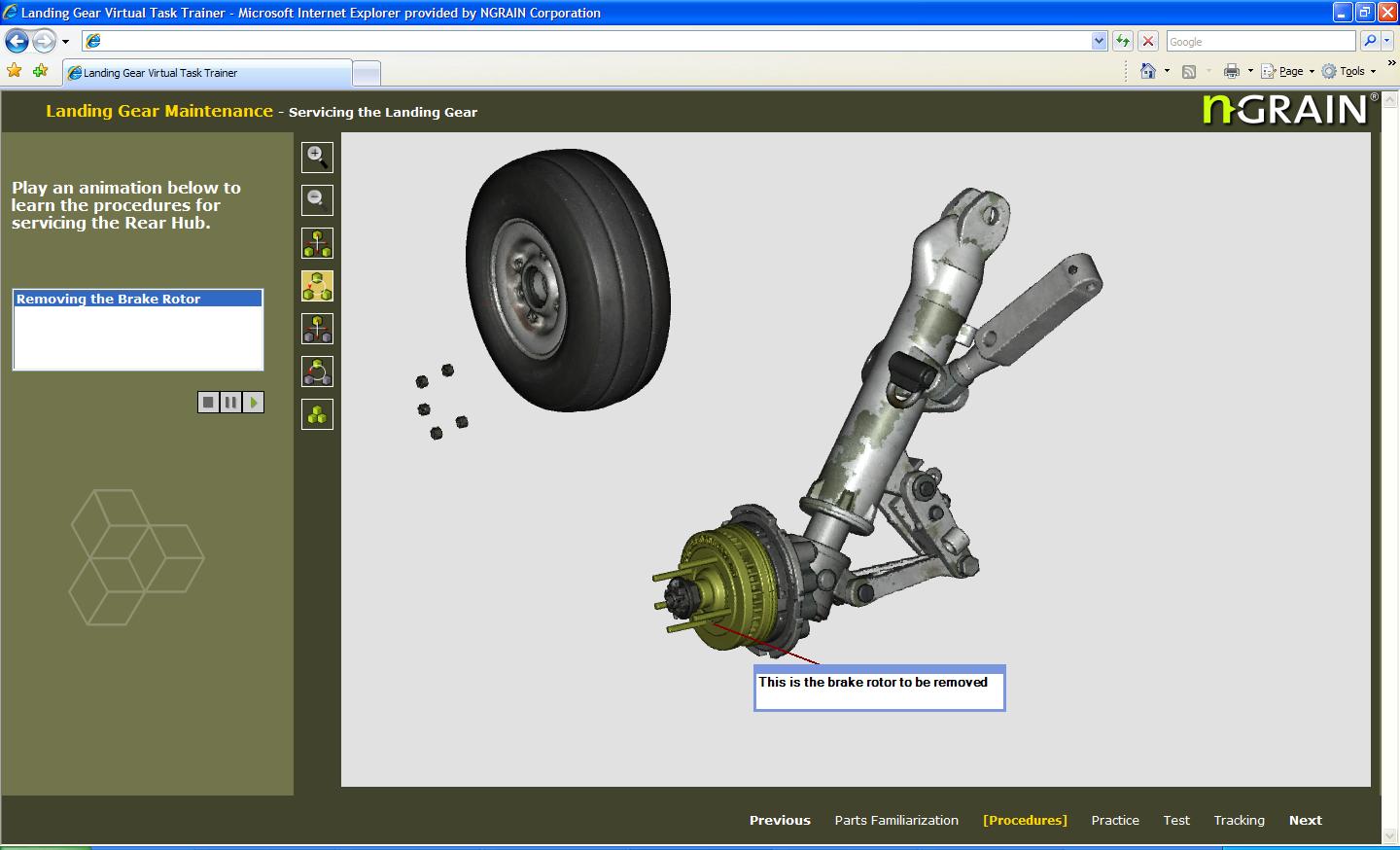1400x850 pixels.
Task: Select the Landing Gear Virtual Task Trainer tab
Action: [x=207, y=73]
